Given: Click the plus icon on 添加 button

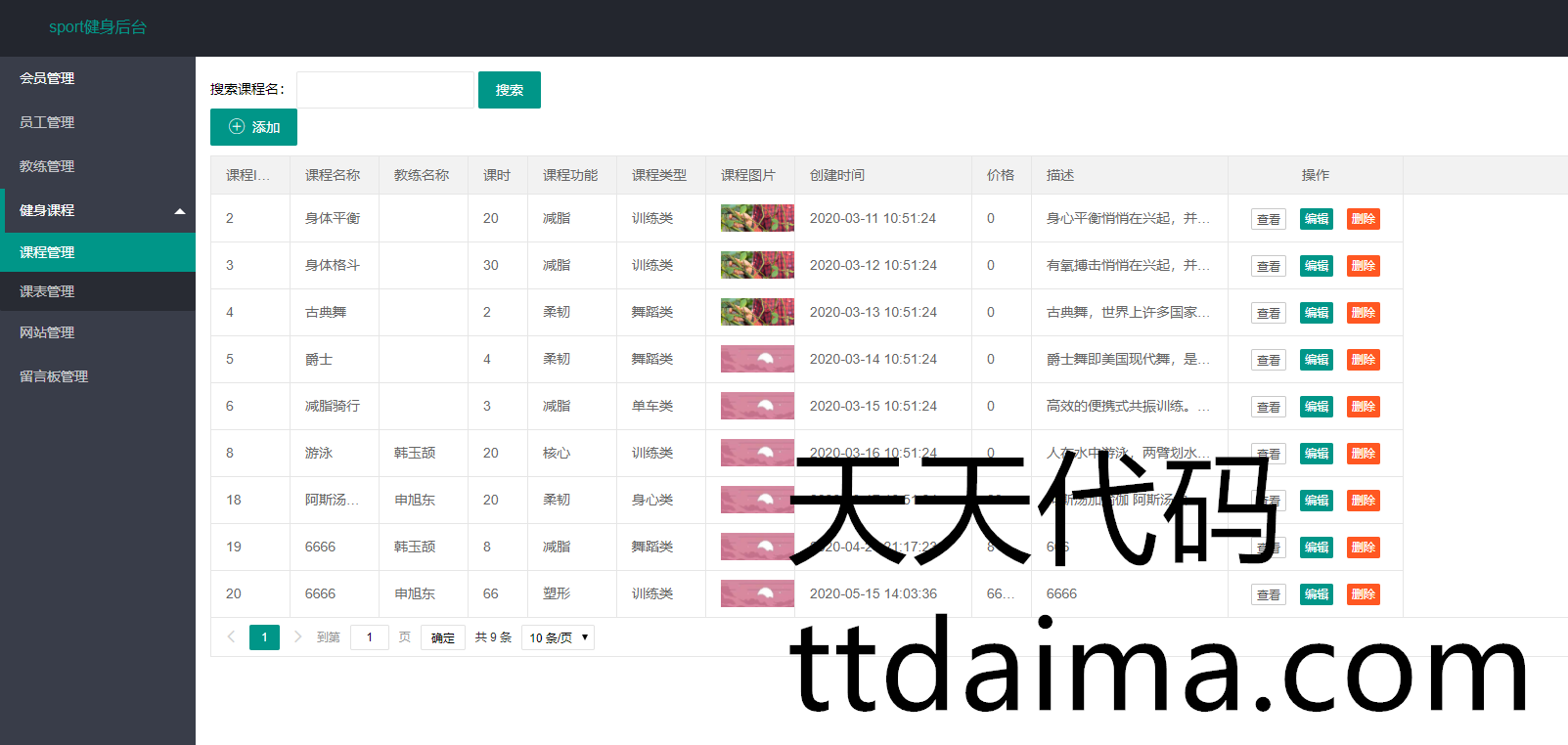Looking at the screenshot, I should 237,127.
